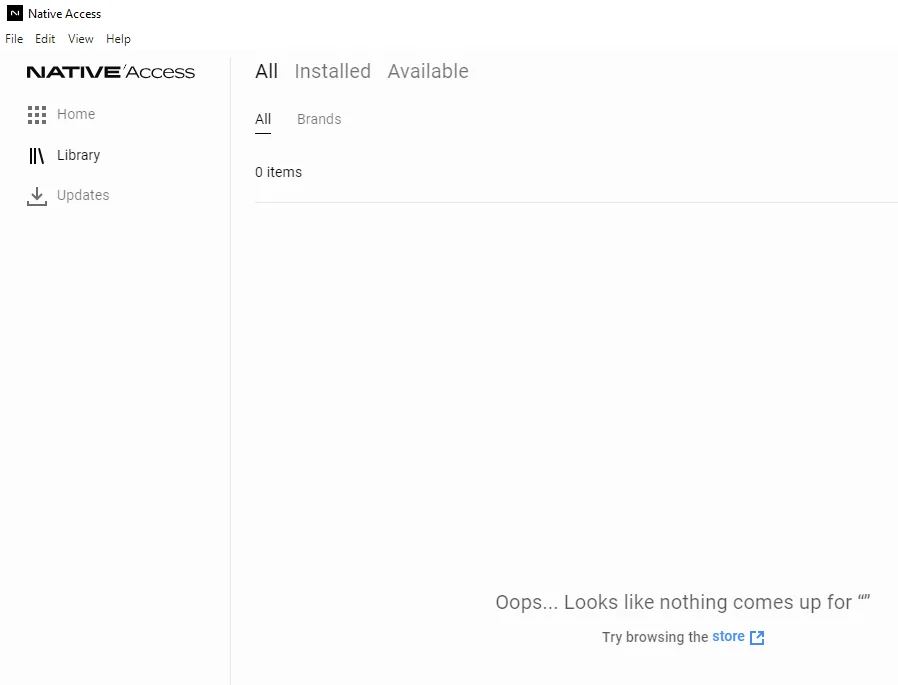The height and width of the screenshot is (685, 898).
Task: Click the Library books icon
Action: (x=37, y=156)
